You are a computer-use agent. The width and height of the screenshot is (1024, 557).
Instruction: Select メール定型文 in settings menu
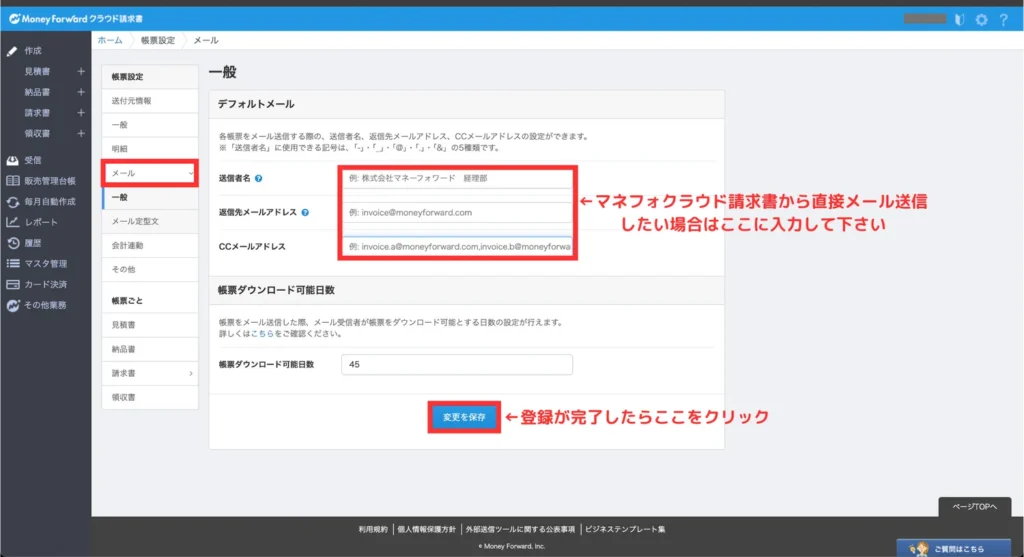pyautogui.click(x=137, y=222)
